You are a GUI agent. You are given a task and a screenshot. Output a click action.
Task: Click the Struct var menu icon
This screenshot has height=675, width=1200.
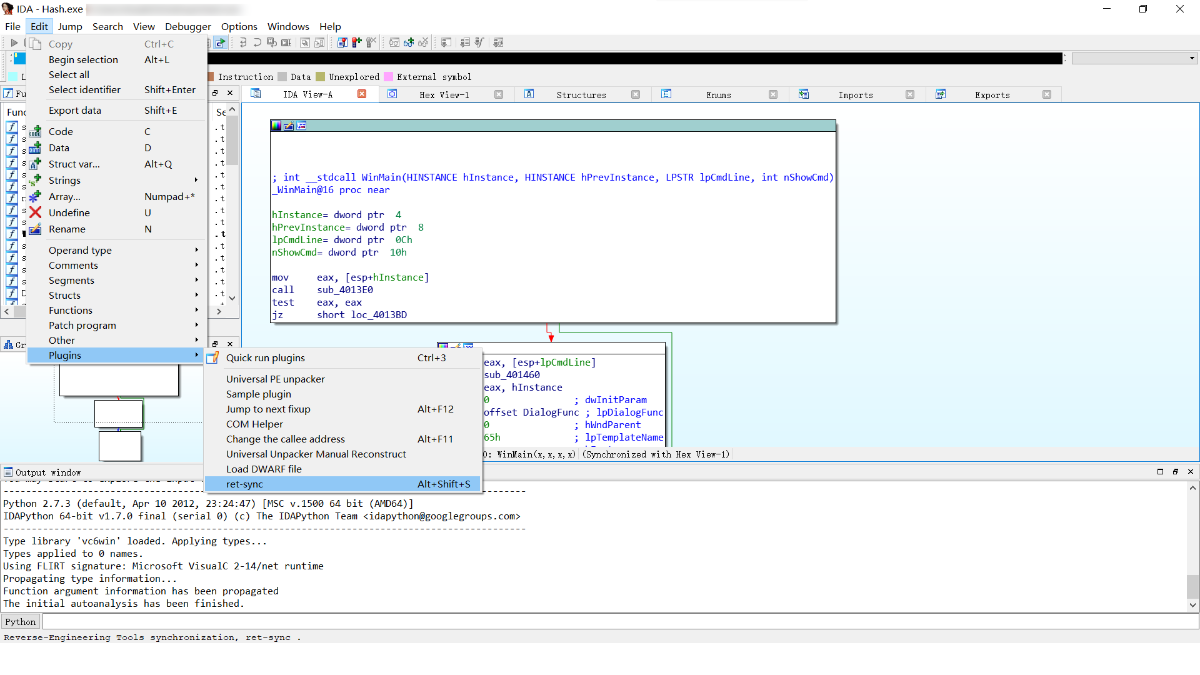(x=36, y=164)
